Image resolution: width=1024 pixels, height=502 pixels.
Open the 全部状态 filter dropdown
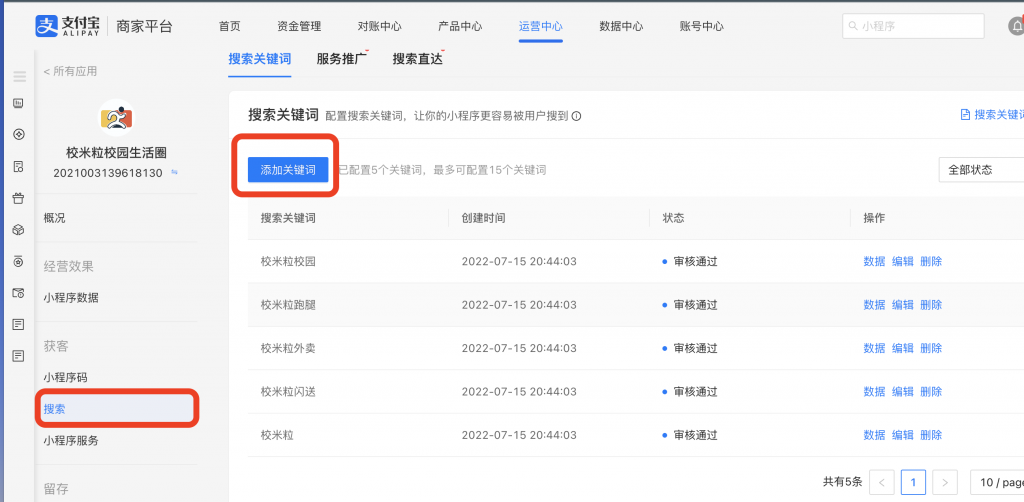981,170
